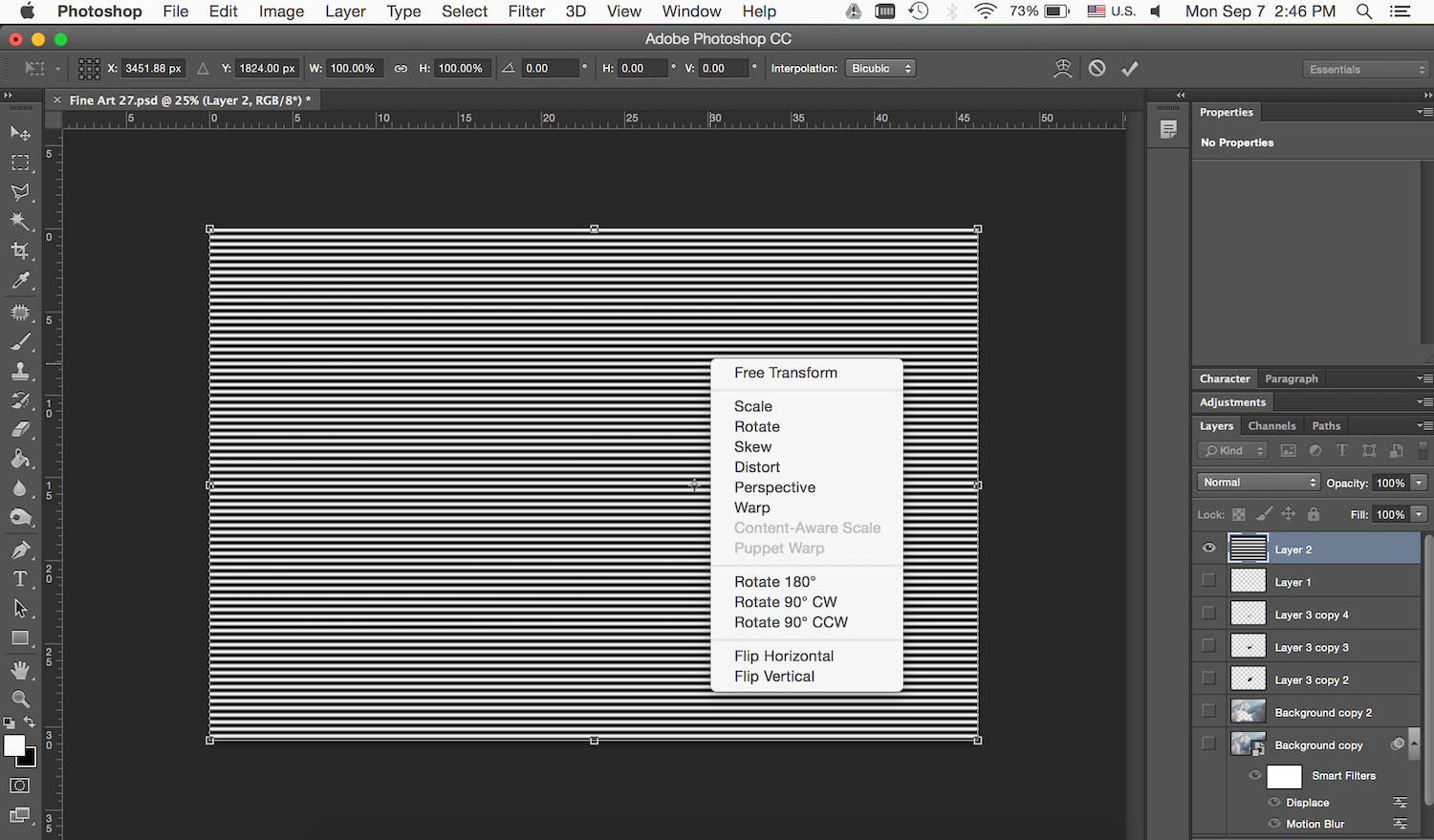
Task: Open the Properties panel menu
Action: (1423, 112)
